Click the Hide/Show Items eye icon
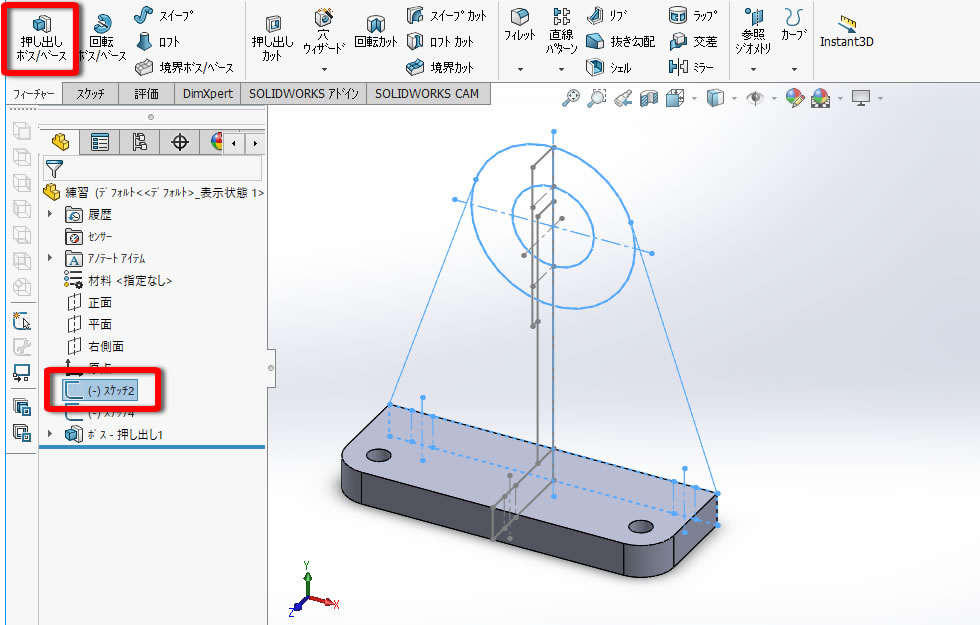Viewport: 980px width, 625px height. 755,98
